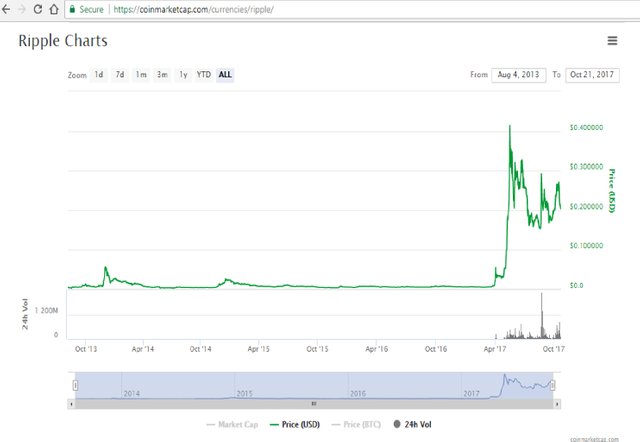Image resolution: width=640 pixels, height=442 pixels.
Task: Go to browser home page icon
Action: [54, 9]
